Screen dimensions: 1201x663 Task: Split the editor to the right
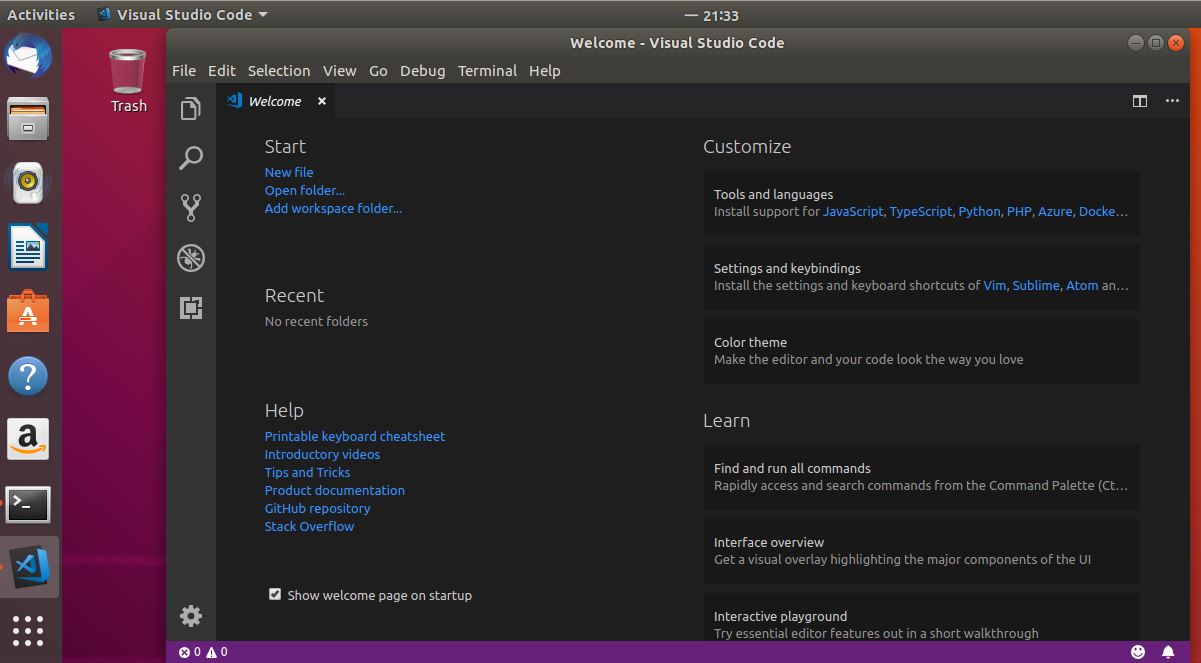(x=1139, y=101)
